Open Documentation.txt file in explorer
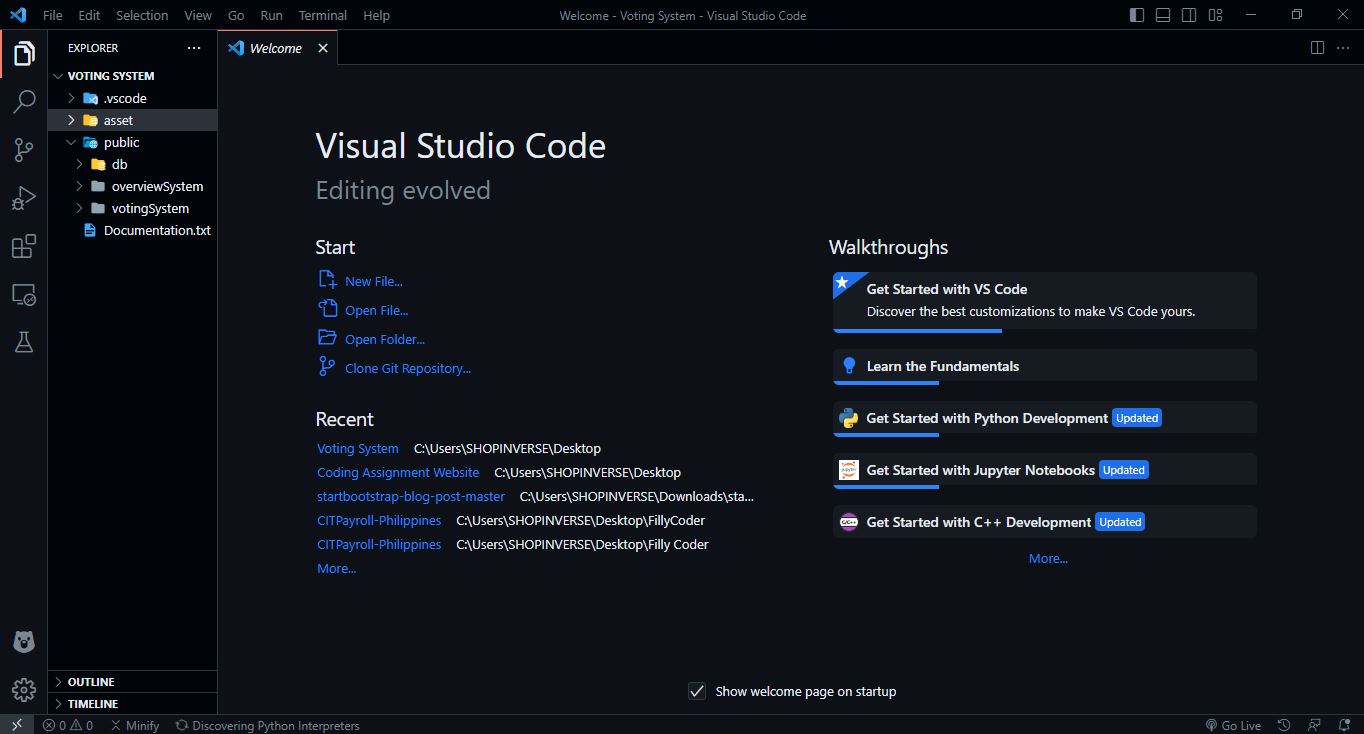Screen dimensions: 1364x734 tap(157, 230)
